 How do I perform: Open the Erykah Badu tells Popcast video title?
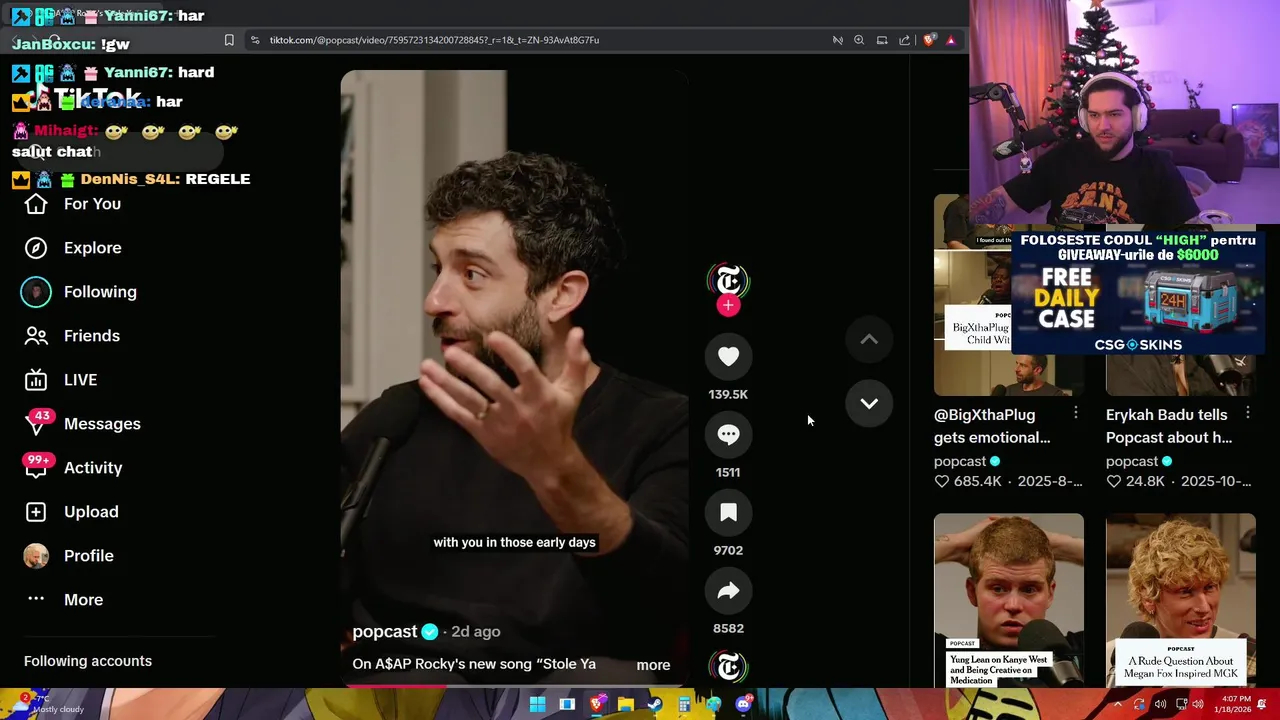coord(1169,426)
